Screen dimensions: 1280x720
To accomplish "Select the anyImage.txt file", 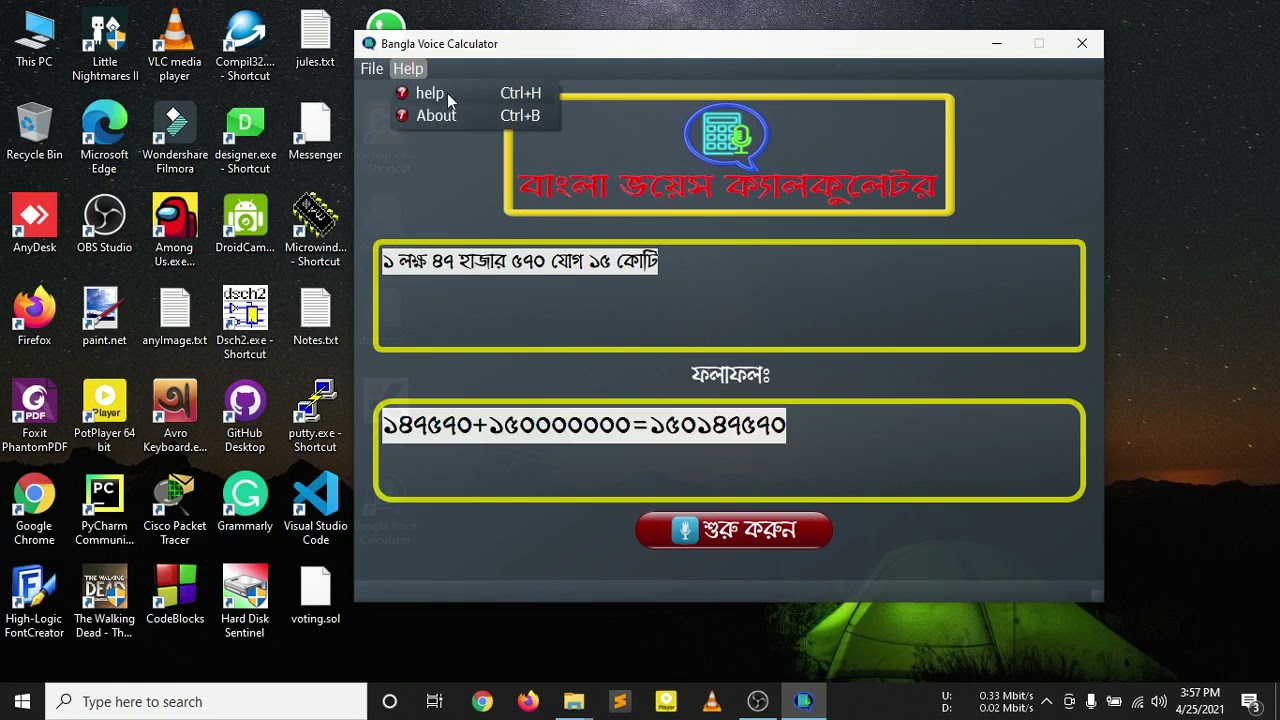I will coord(175,318).
